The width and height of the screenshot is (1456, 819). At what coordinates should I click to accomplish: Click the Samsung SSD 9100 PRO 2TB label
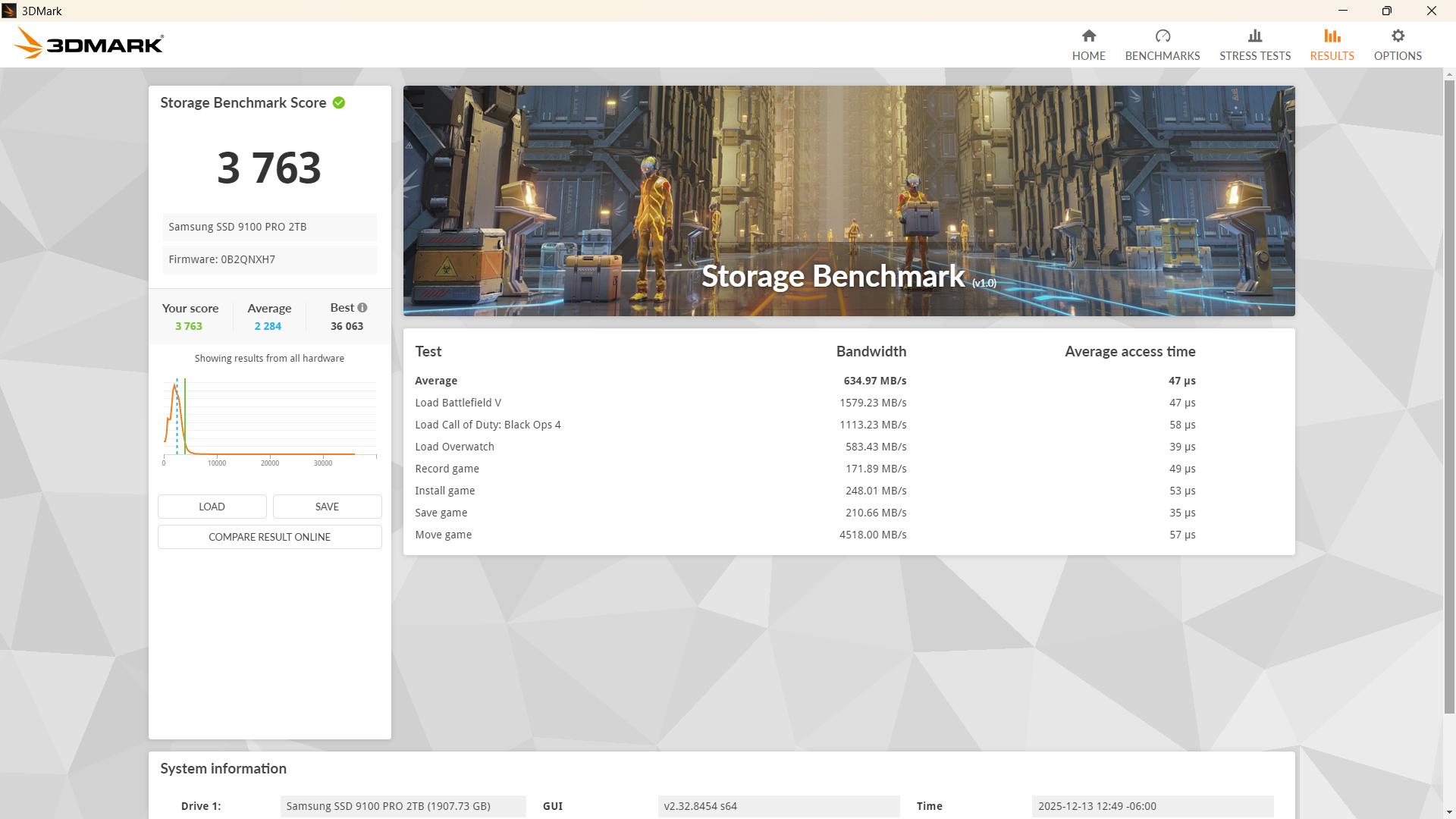pos(237,227)
